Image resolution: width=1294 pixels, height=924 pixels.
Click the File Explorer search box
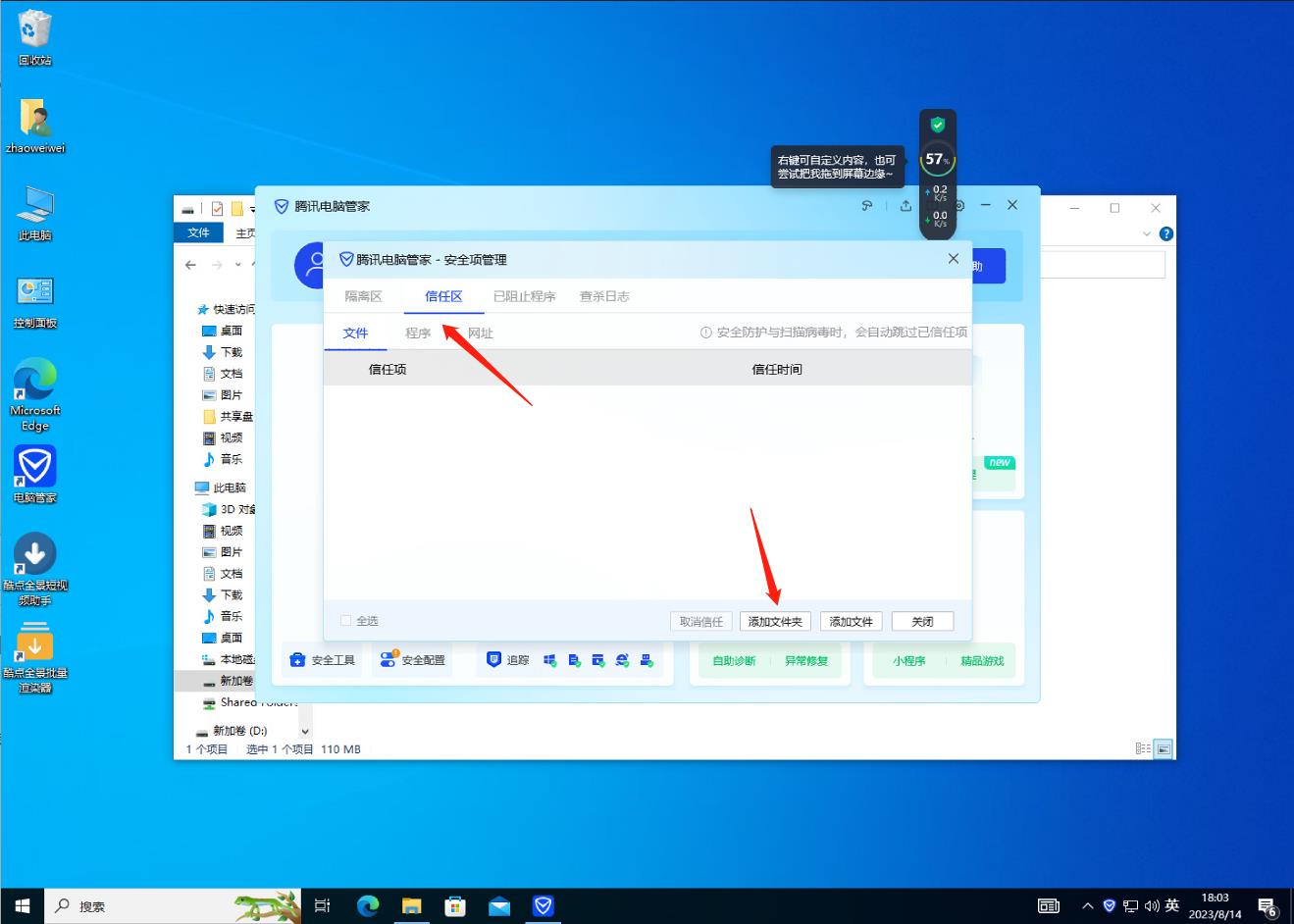point(1102,265)
